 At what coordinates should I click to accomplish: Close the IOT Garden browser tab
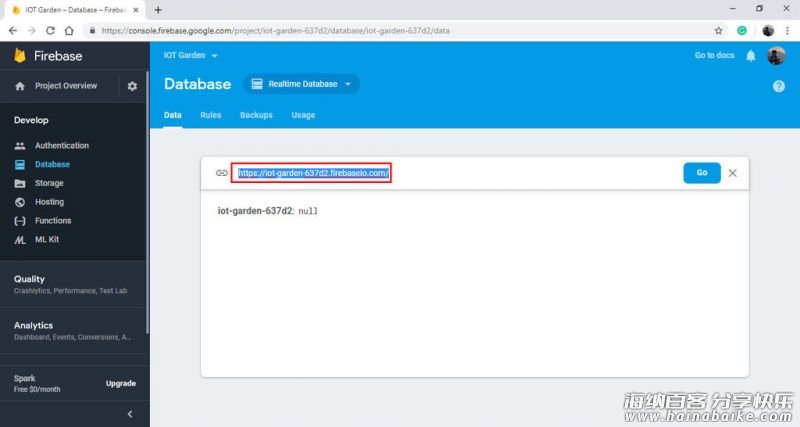(x=136, y=10)
